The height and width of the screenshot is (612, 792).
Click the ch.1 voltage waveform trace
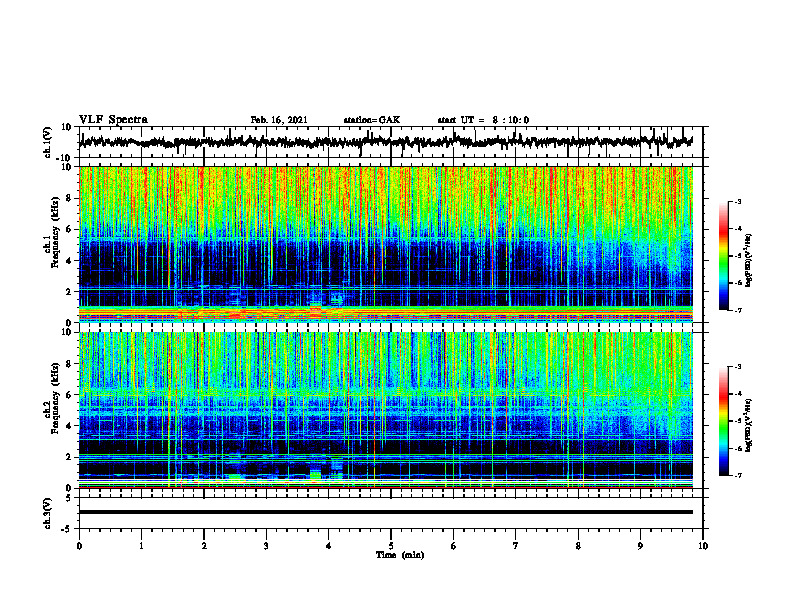[x=385, y=142]
